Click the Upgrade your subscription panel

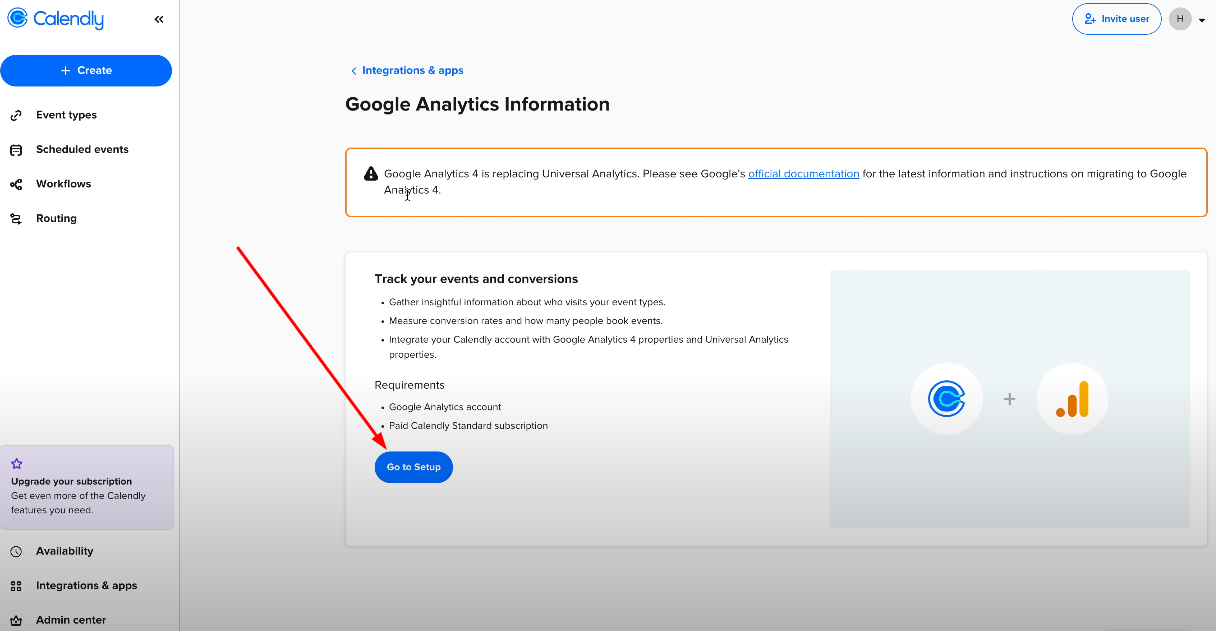[x=87, y=488]
